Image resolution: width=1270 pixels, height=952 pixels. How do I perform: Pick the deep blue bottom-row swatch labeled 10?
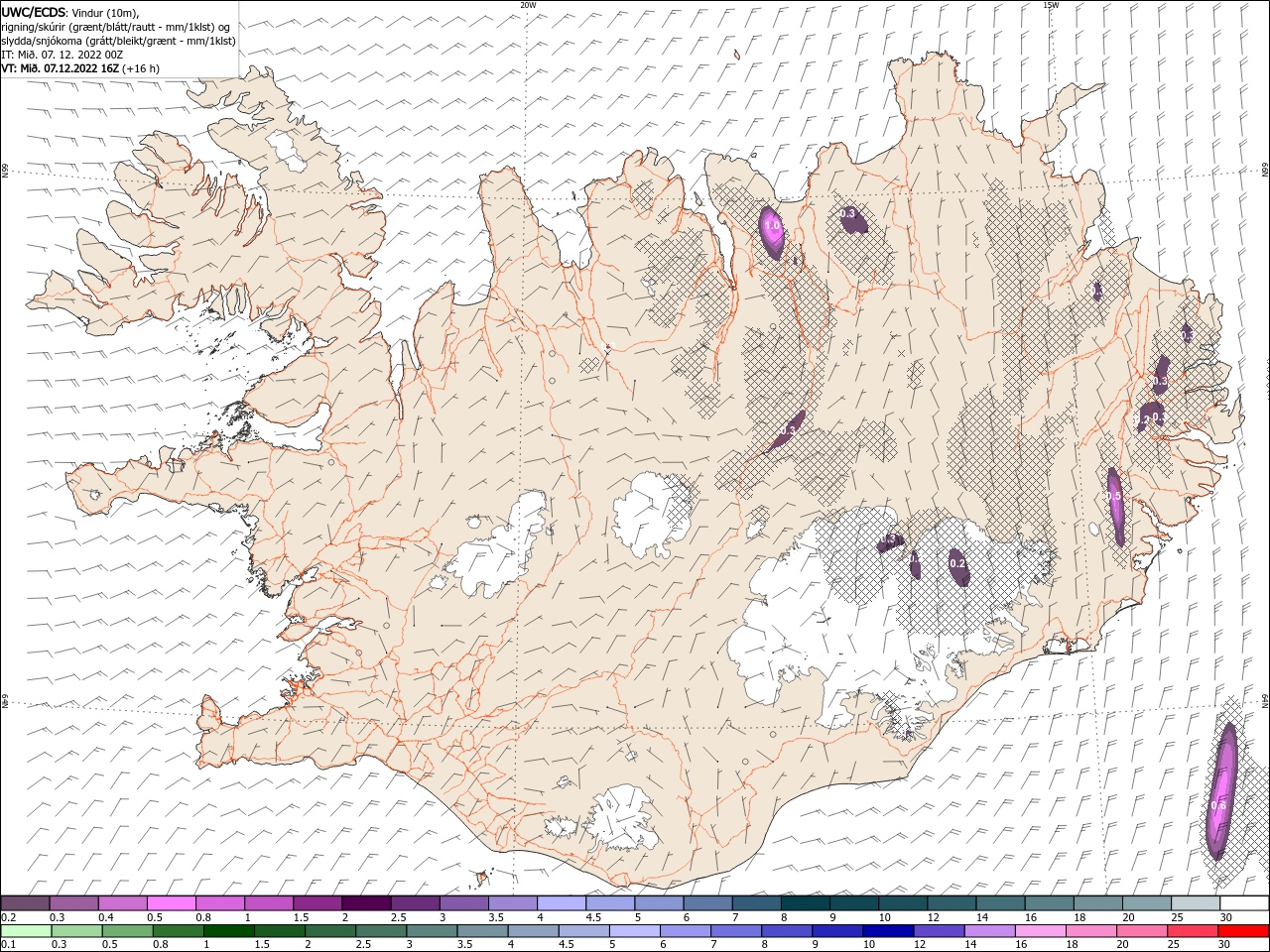(887, 931)
